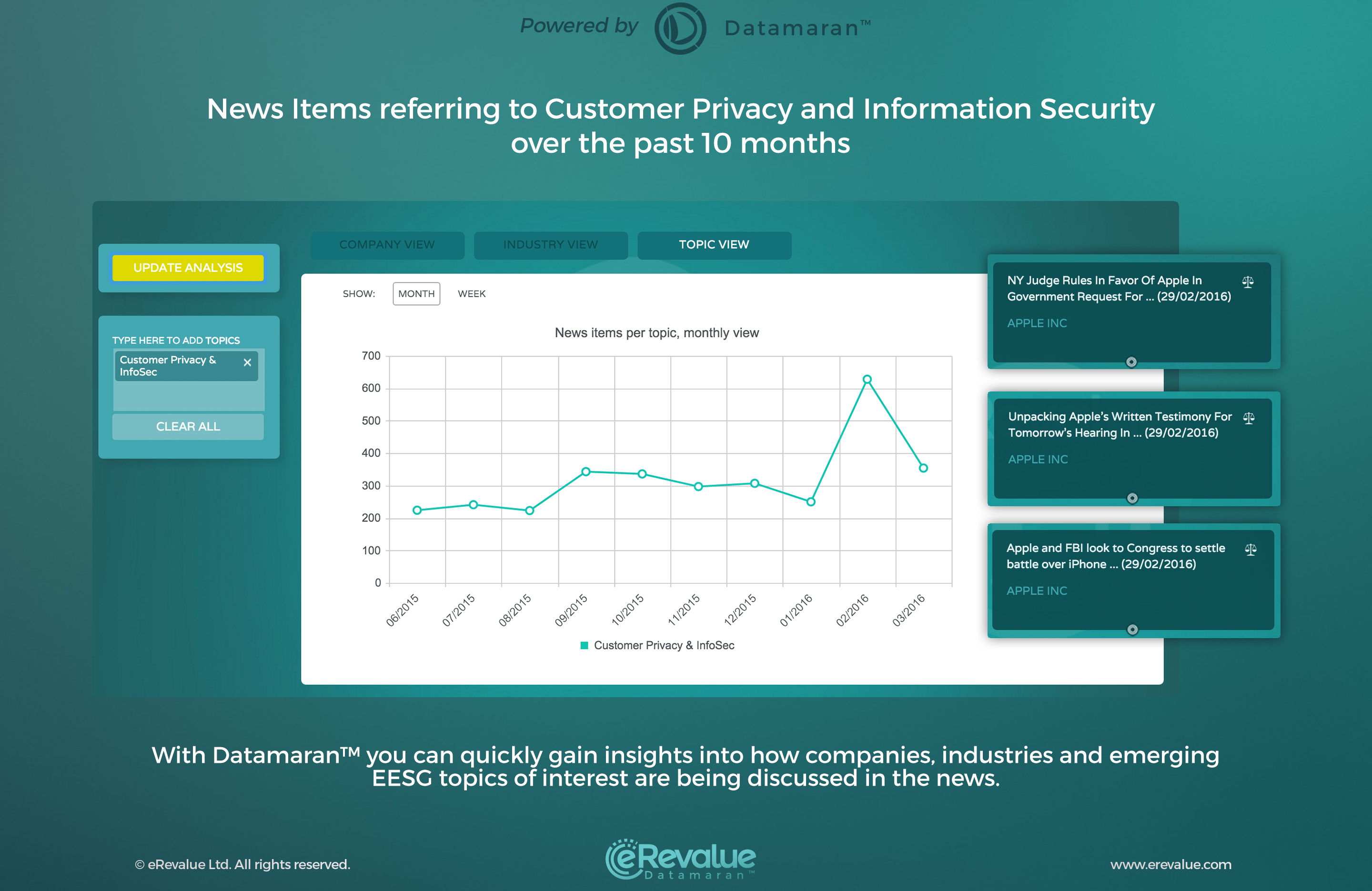Open www.erevalue.com link

click(1171, 864)
